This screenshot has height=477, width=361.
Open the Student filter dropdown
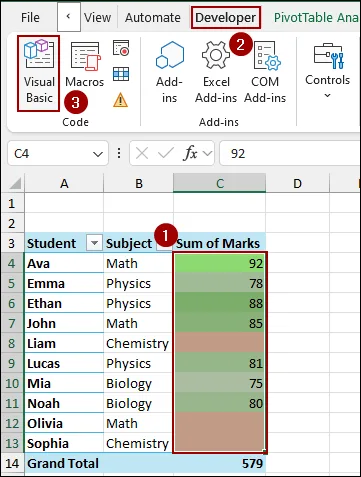coord(94,243)
